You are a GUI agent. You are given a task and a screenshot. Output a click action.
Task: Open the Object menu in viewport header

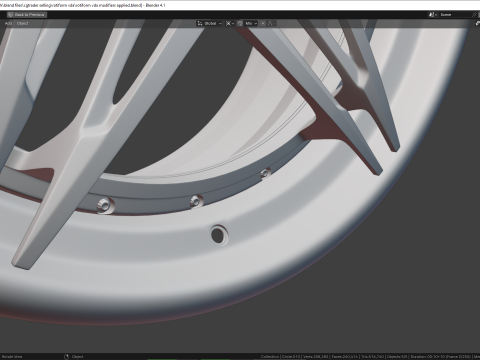(22, 23)
